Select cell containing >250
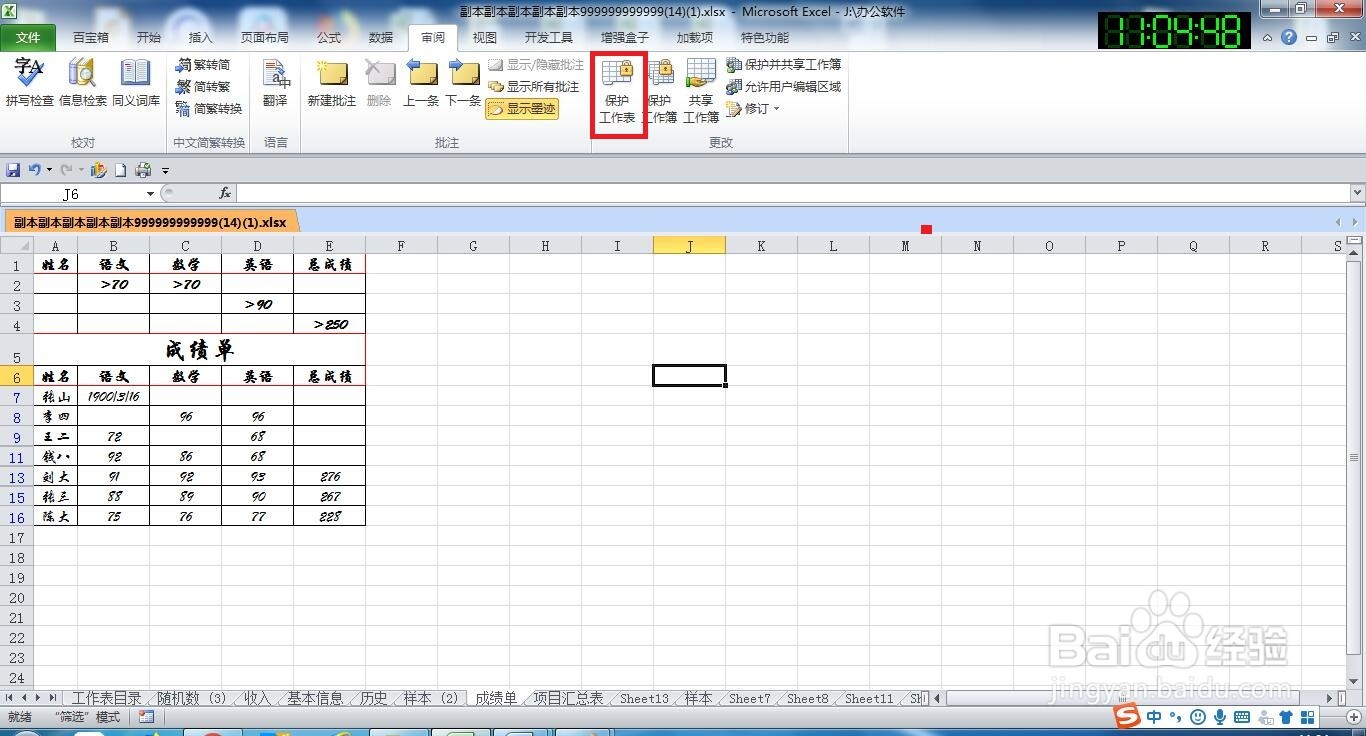Screen dimensions: 1366x736 [329, 324]
